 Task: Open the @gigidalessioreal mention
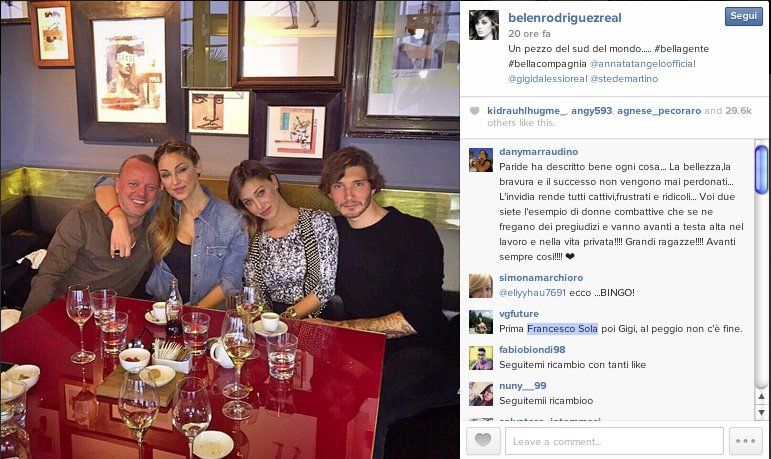tap(547, 79)
